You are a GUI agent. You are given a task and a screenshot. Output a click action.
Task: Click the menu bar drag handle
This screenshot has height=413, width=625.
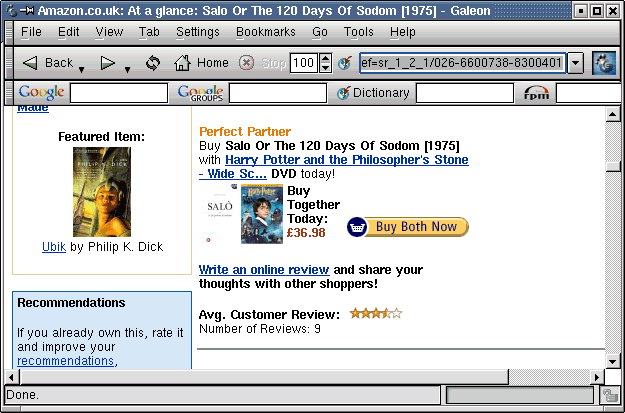click(x=9, y=32)
